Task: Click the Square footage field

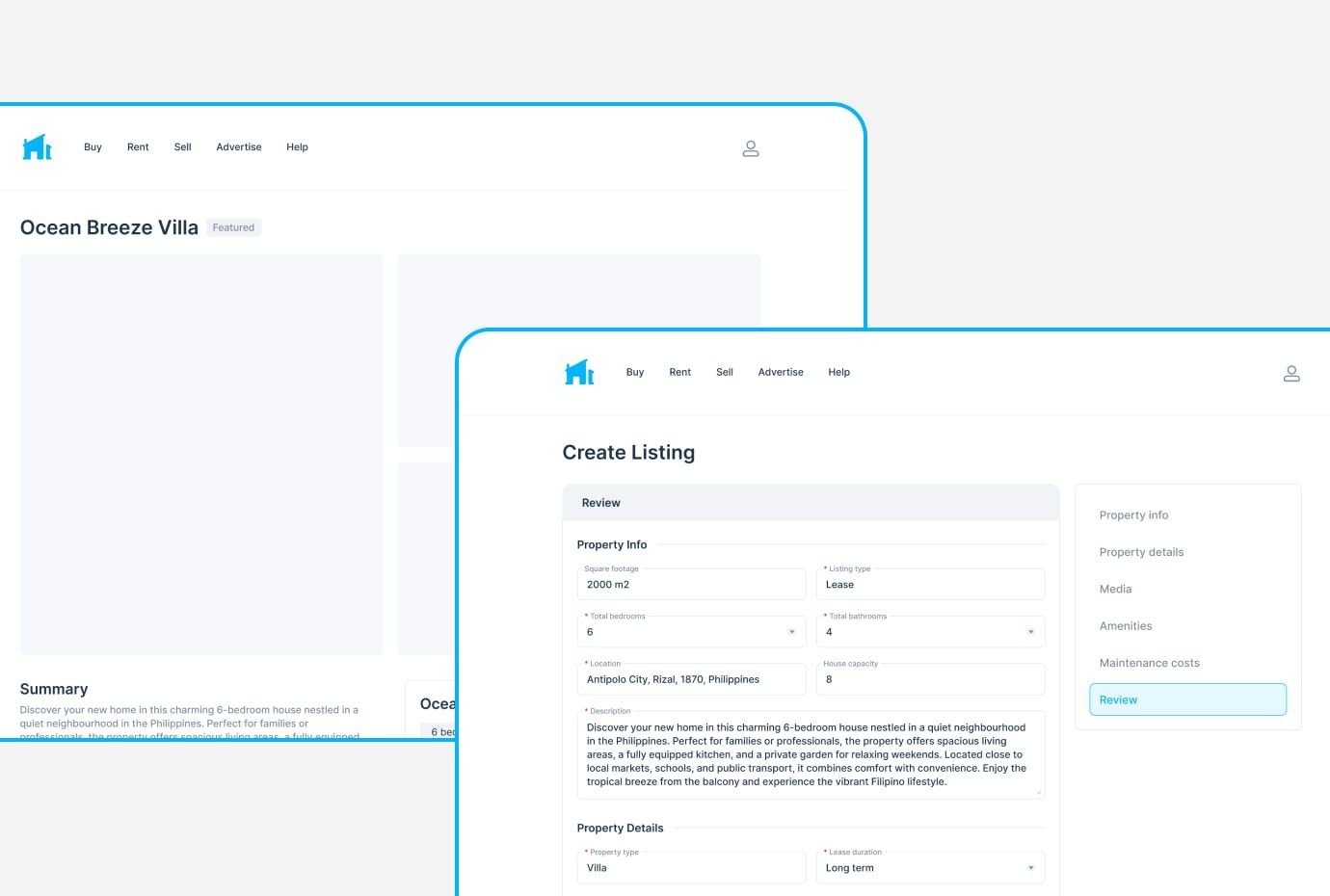Action: click(x=692, y=585)
